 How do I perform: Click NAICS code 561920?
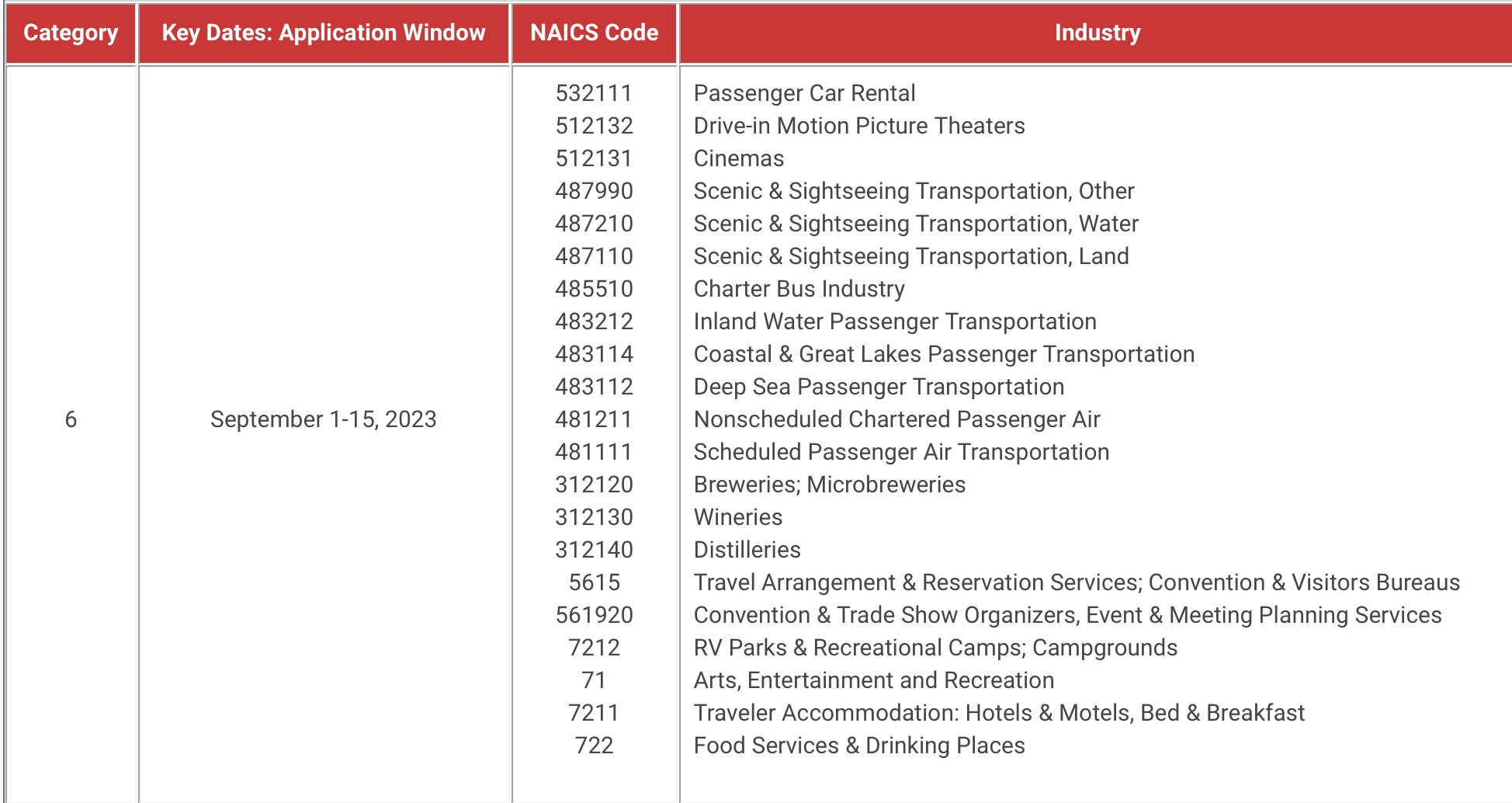594,615
